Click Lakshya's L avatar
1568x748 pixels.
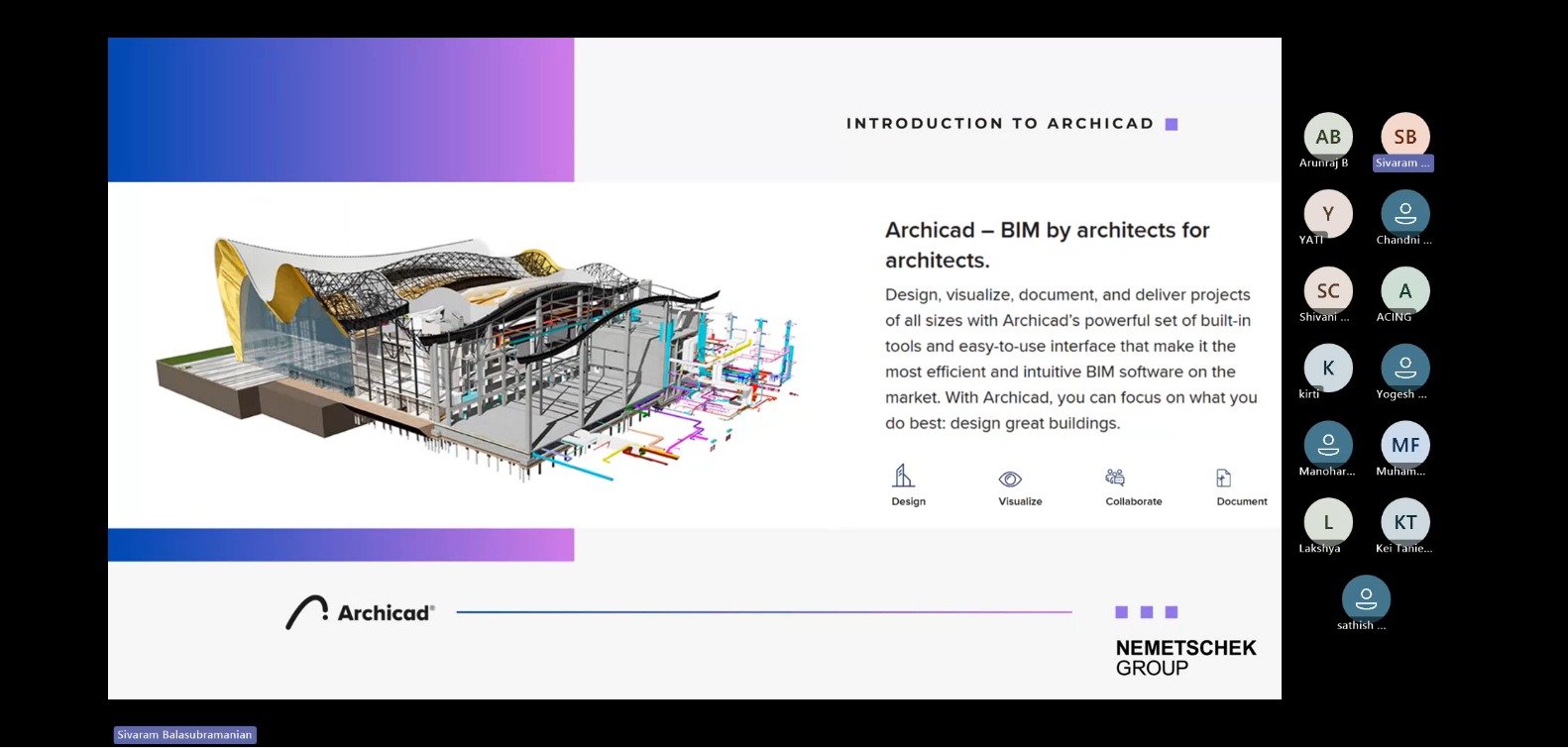1328,522
